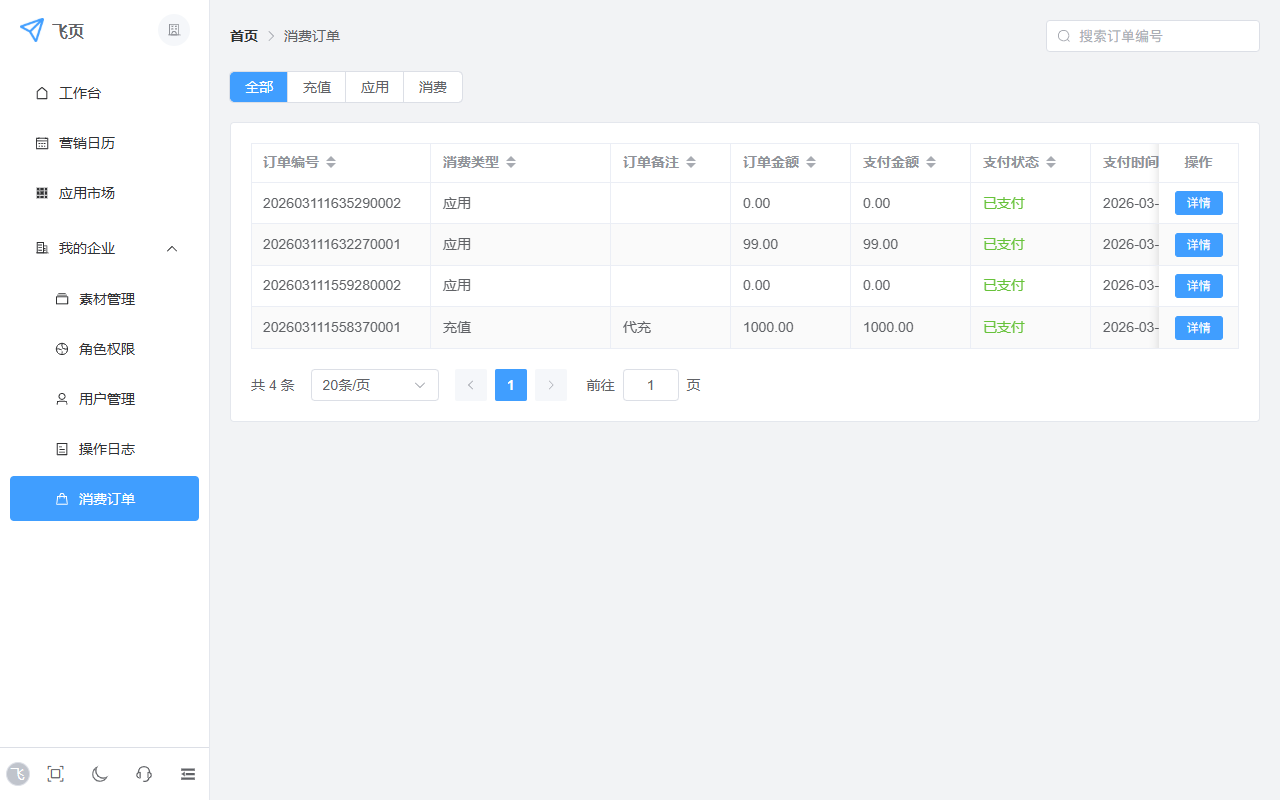Click the user avatar in the bottom bar

click(18, 774)
